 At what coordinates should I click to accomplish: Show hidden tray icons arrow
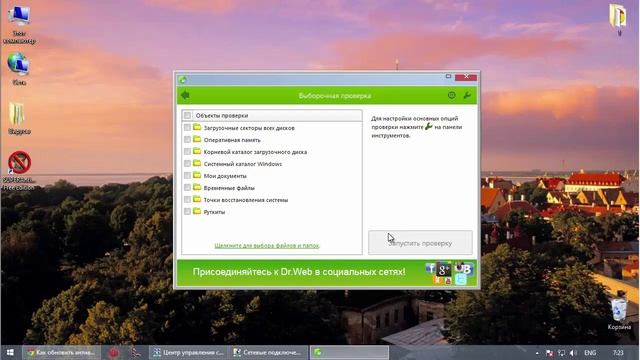point(537,353)
